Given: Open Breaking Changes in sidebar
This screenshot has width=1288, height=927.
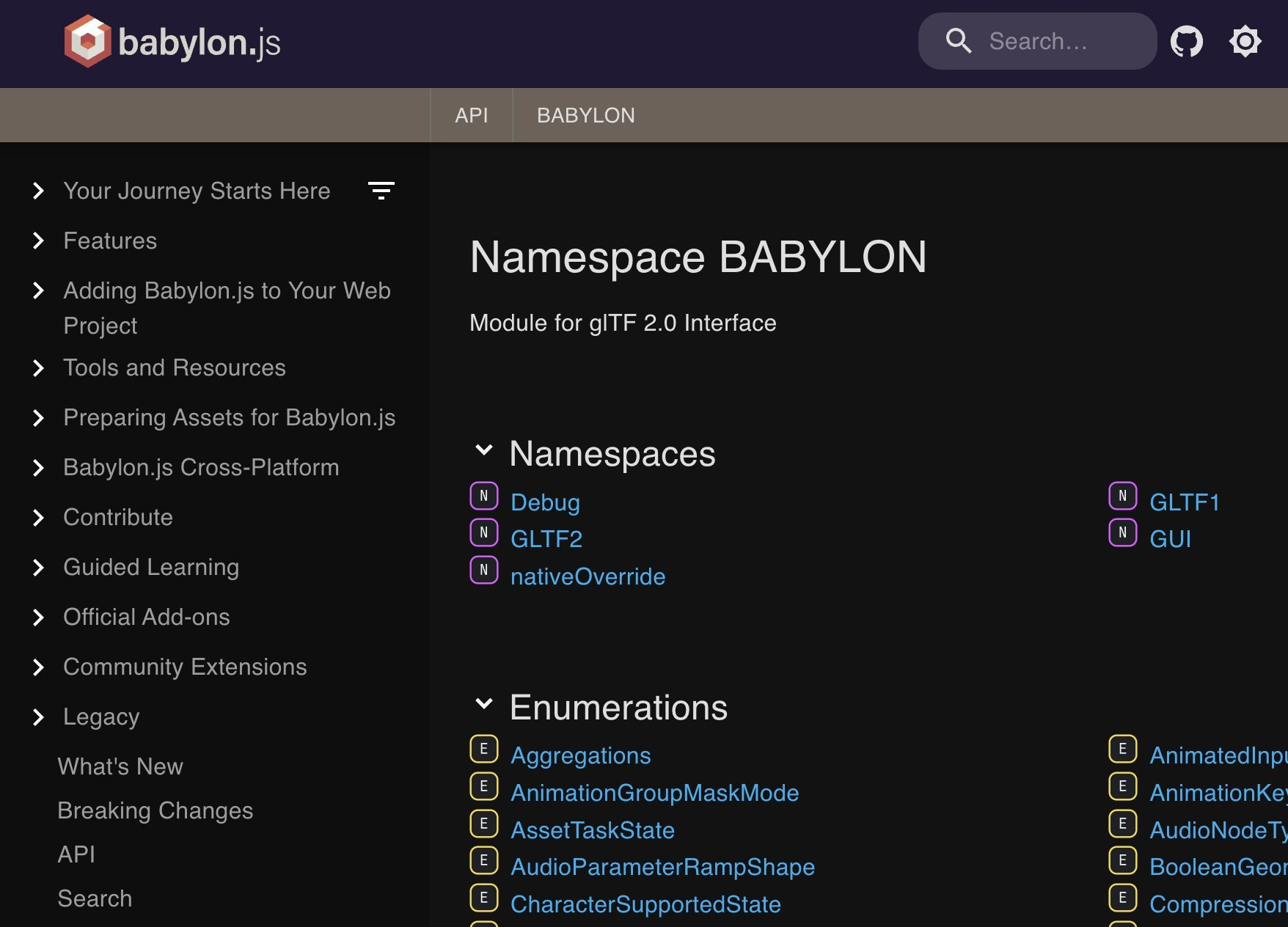Looking at the screenshot, I should point(155,810).
